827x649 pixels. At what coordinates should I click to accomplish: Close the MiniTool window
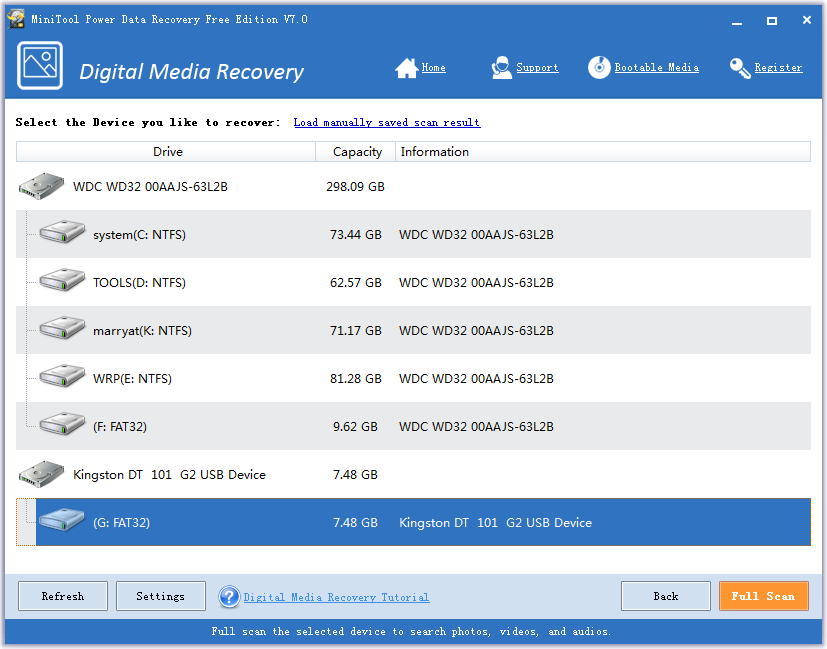coord(806,20)
